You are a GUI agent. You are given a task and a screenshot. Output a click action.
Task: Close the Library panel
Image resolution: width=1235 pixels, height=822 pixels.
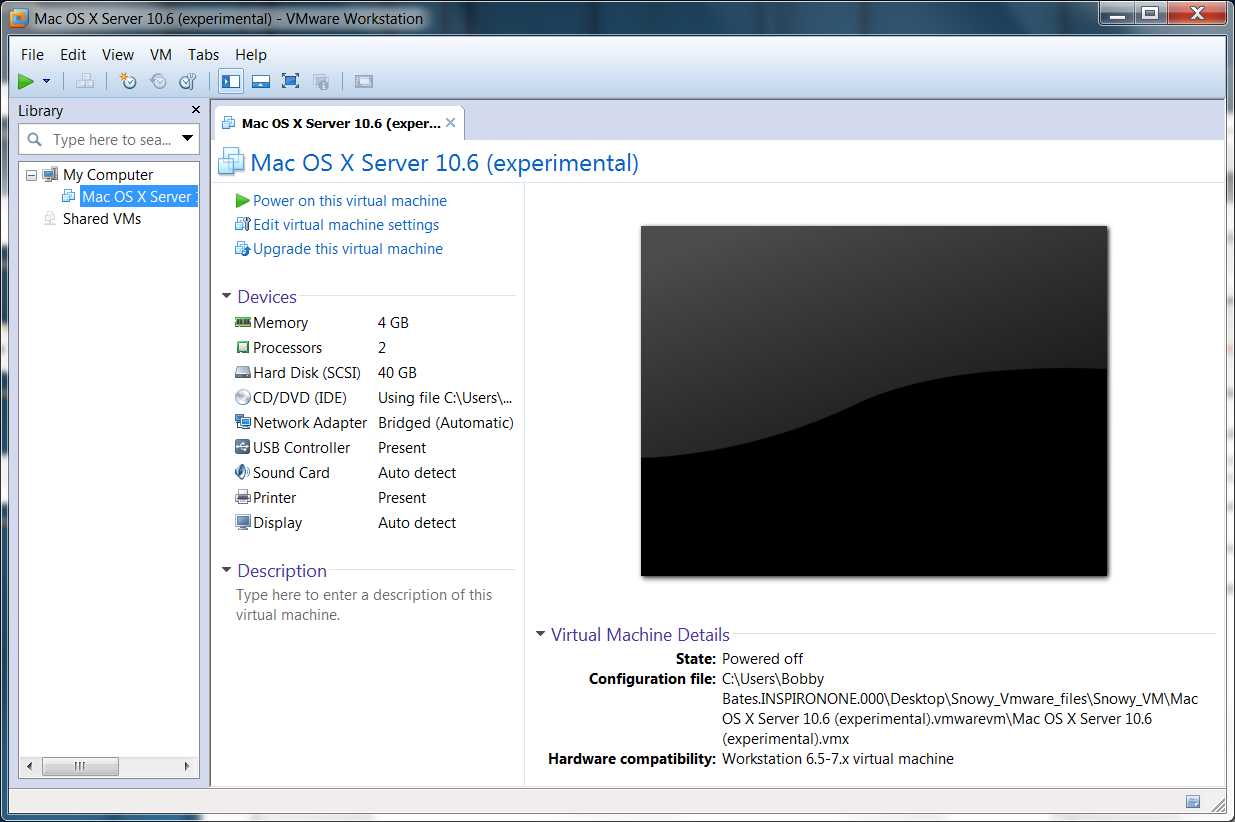coord(196,110)
